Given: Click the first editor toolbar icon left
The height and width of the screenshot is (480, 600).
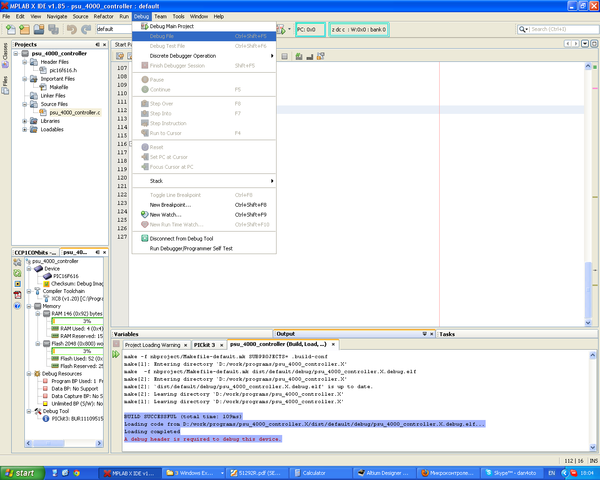Looking at the screenshot, I should [120, 57].
